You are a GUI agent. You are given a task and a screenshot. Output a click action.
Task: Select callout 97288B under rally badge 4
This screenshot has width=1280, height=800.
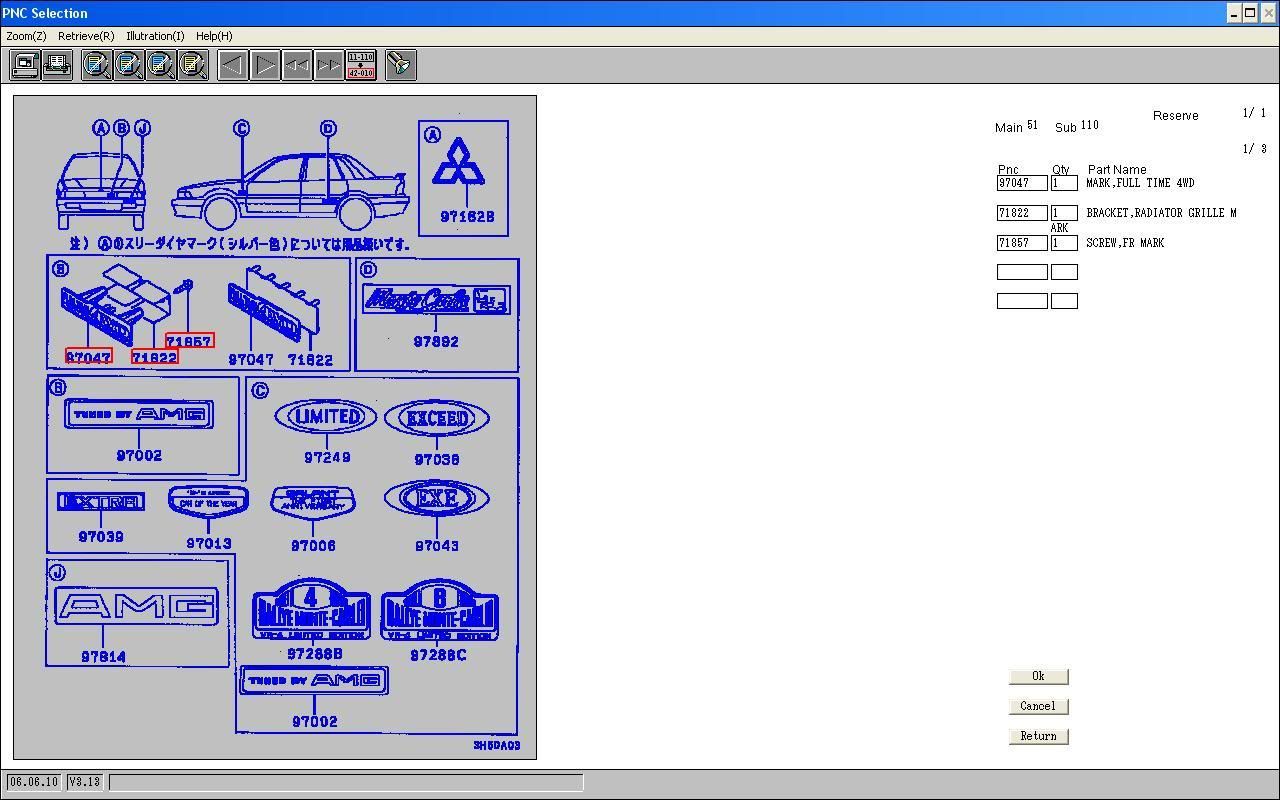[315, 653]
